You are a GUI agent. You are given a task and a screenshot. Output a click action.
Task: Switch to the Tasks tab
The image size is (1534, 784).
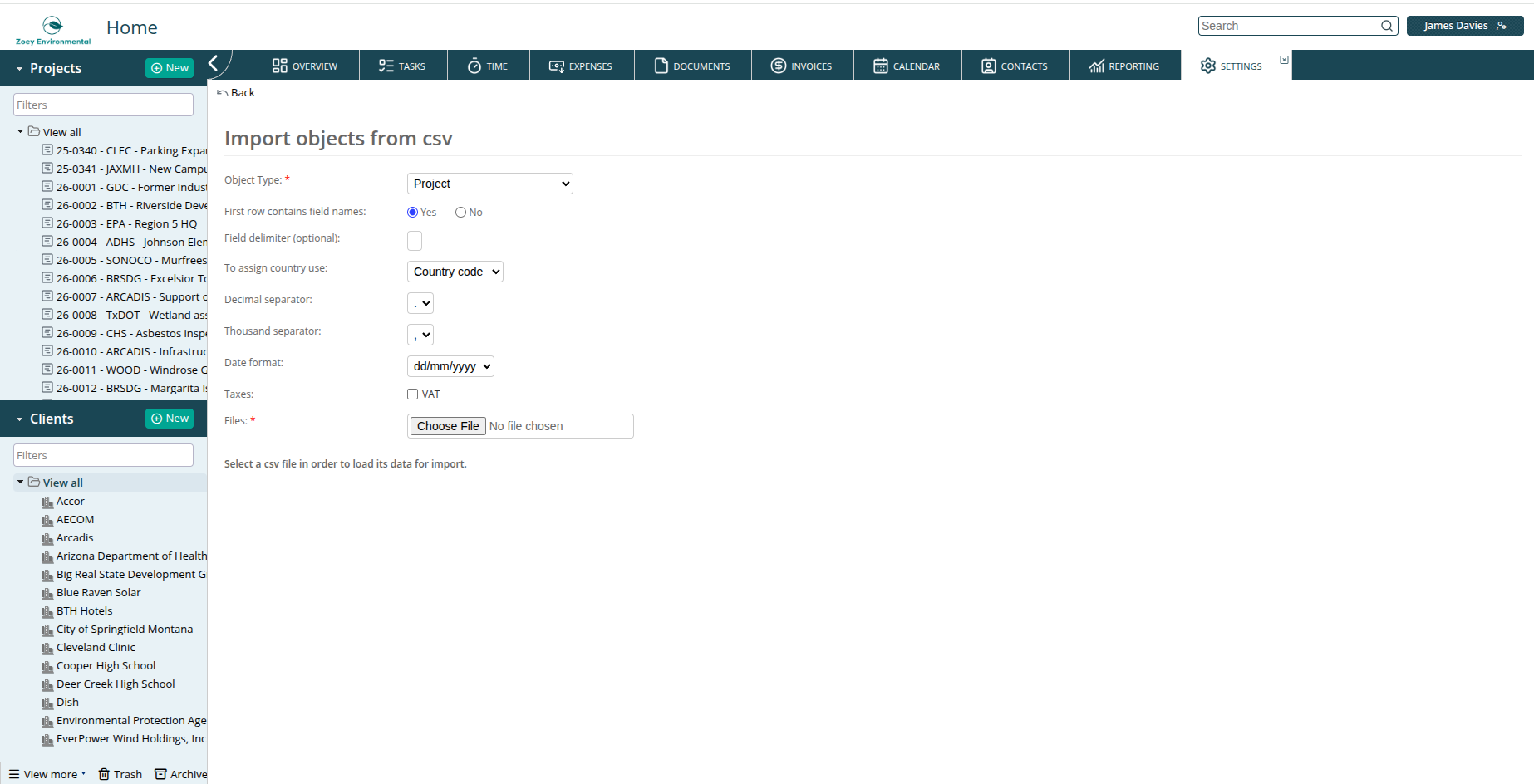coord(402,66)
